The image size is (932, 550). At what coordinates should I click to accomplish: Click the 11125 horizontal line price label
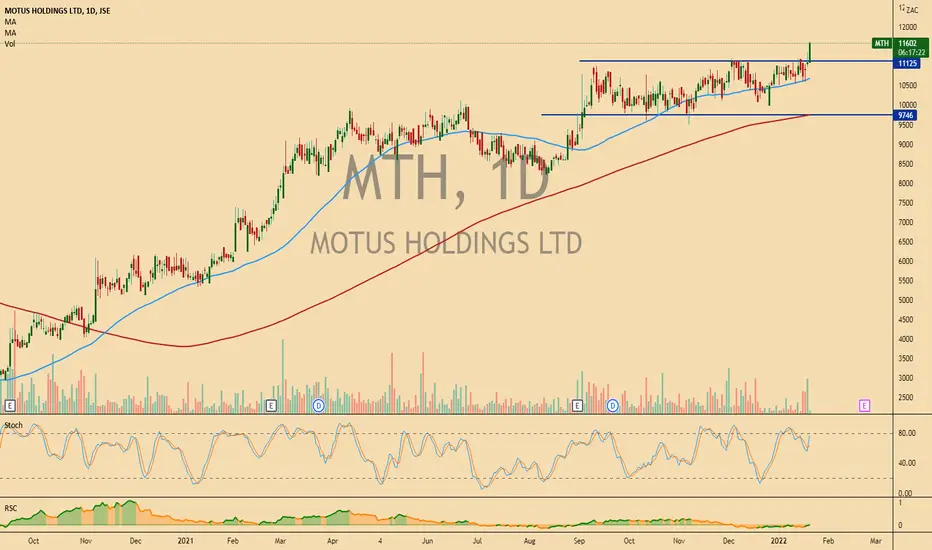tap(907, 63)
